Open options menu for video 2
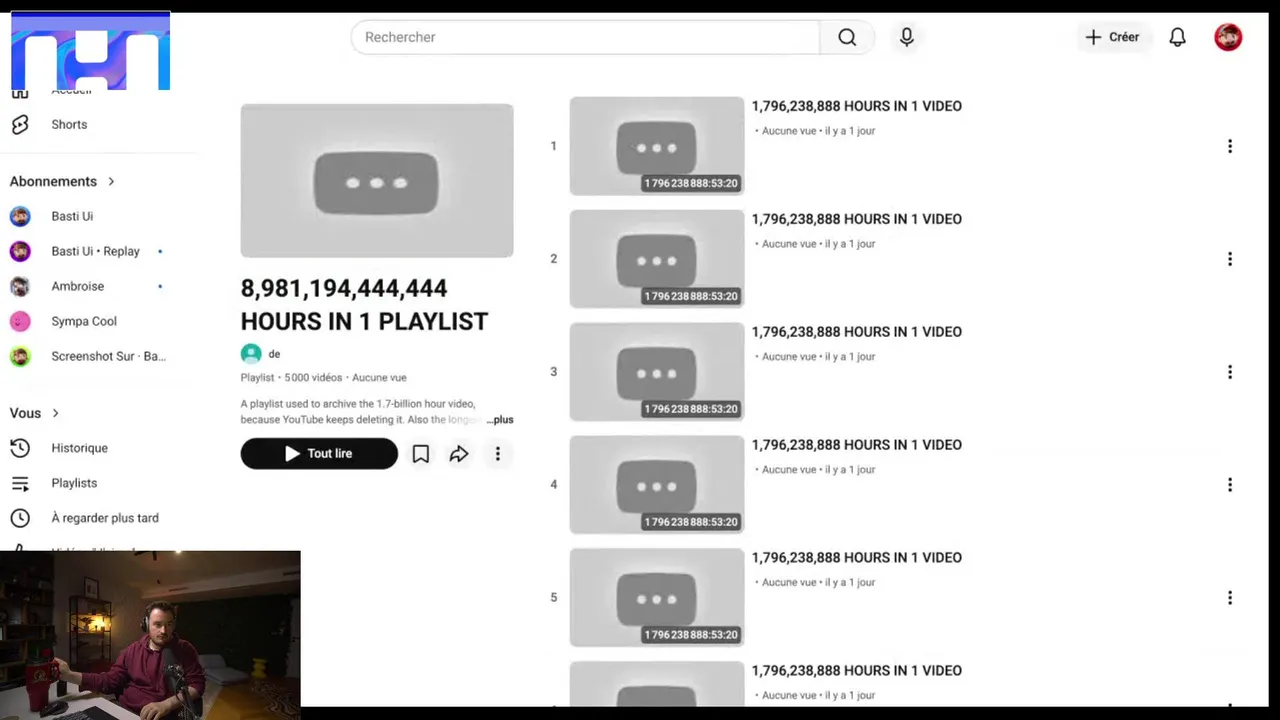 pyautogui.click(x=1229, y=259)
